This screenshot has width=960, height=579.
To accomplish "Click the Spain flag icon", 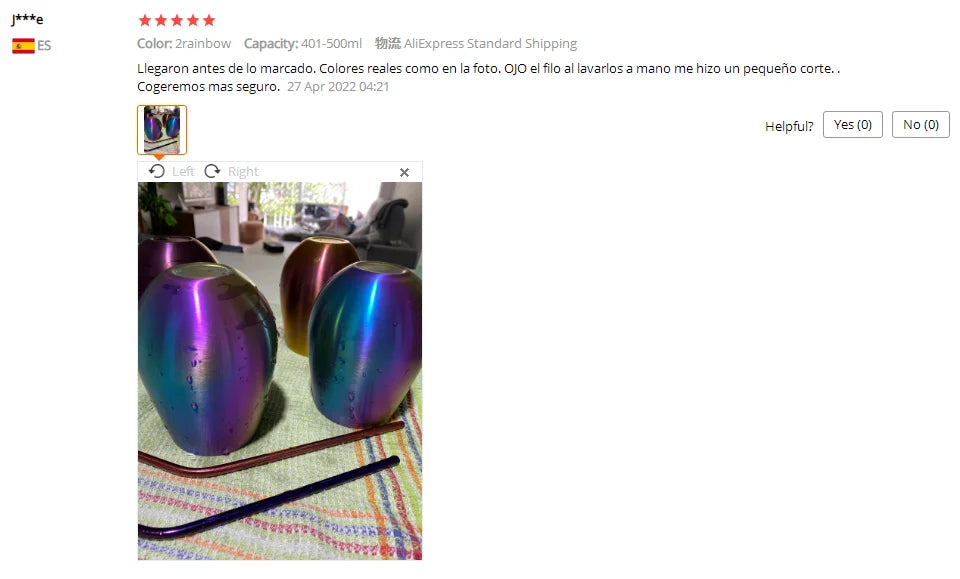I will pyautogui.click(x=23, y=46).
